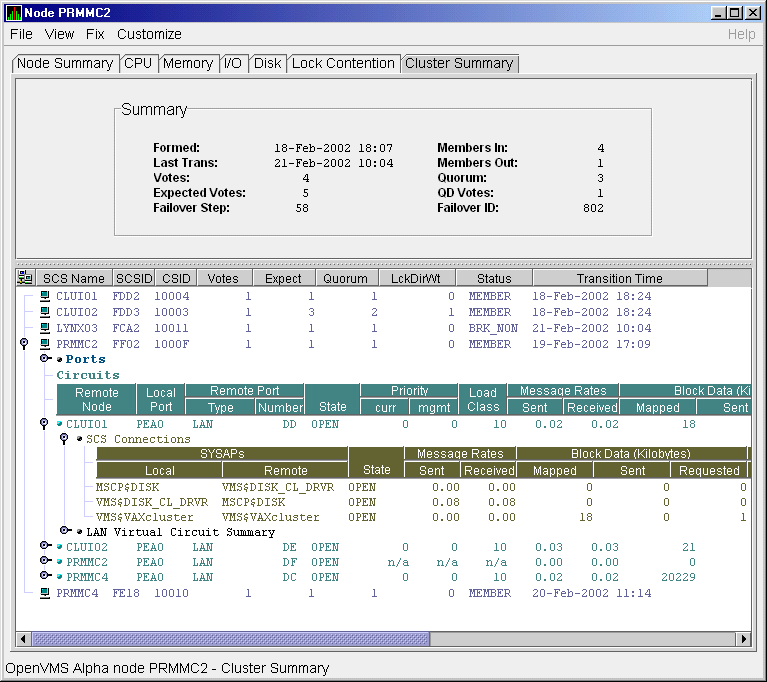Switch to the Memory tab
The image size is (767, 682).
coord(188,63)
